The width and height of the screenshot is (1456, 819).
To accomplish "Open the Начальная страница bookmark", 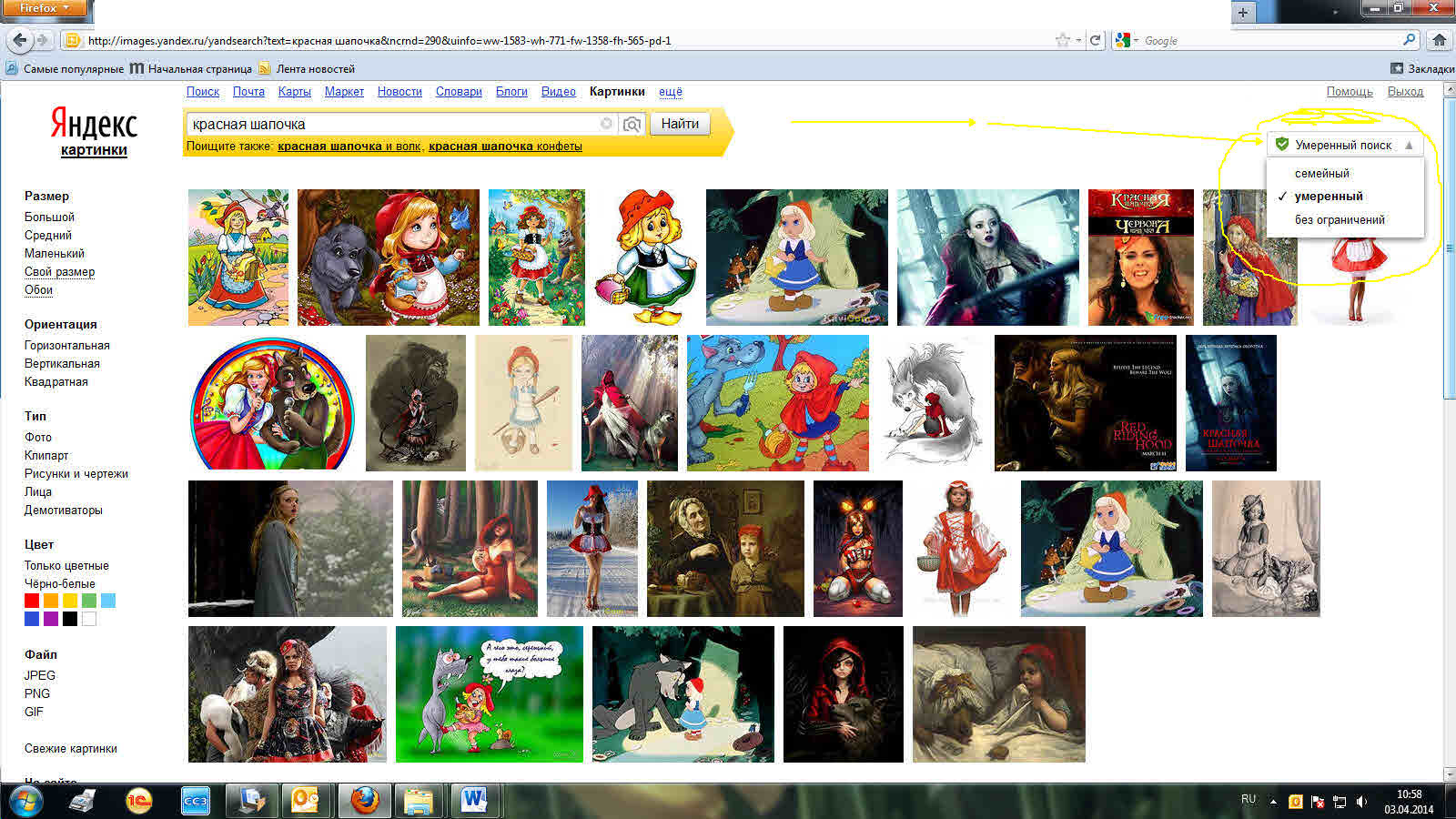I will pyautogui.click(x=191, y=68).
